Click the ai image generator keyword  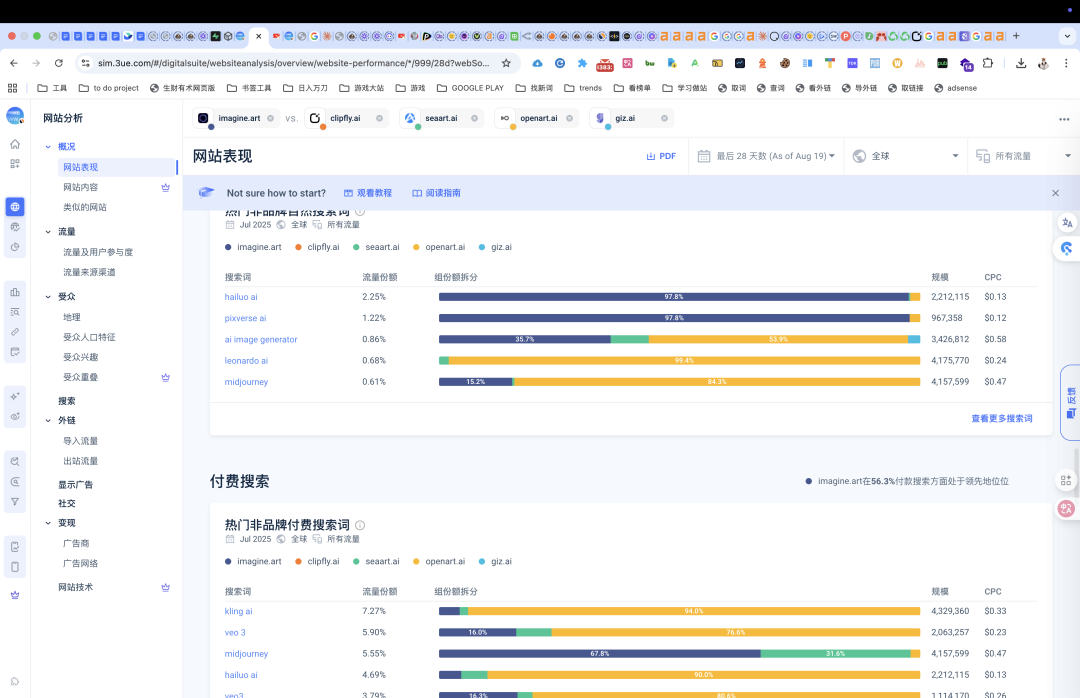261,340
